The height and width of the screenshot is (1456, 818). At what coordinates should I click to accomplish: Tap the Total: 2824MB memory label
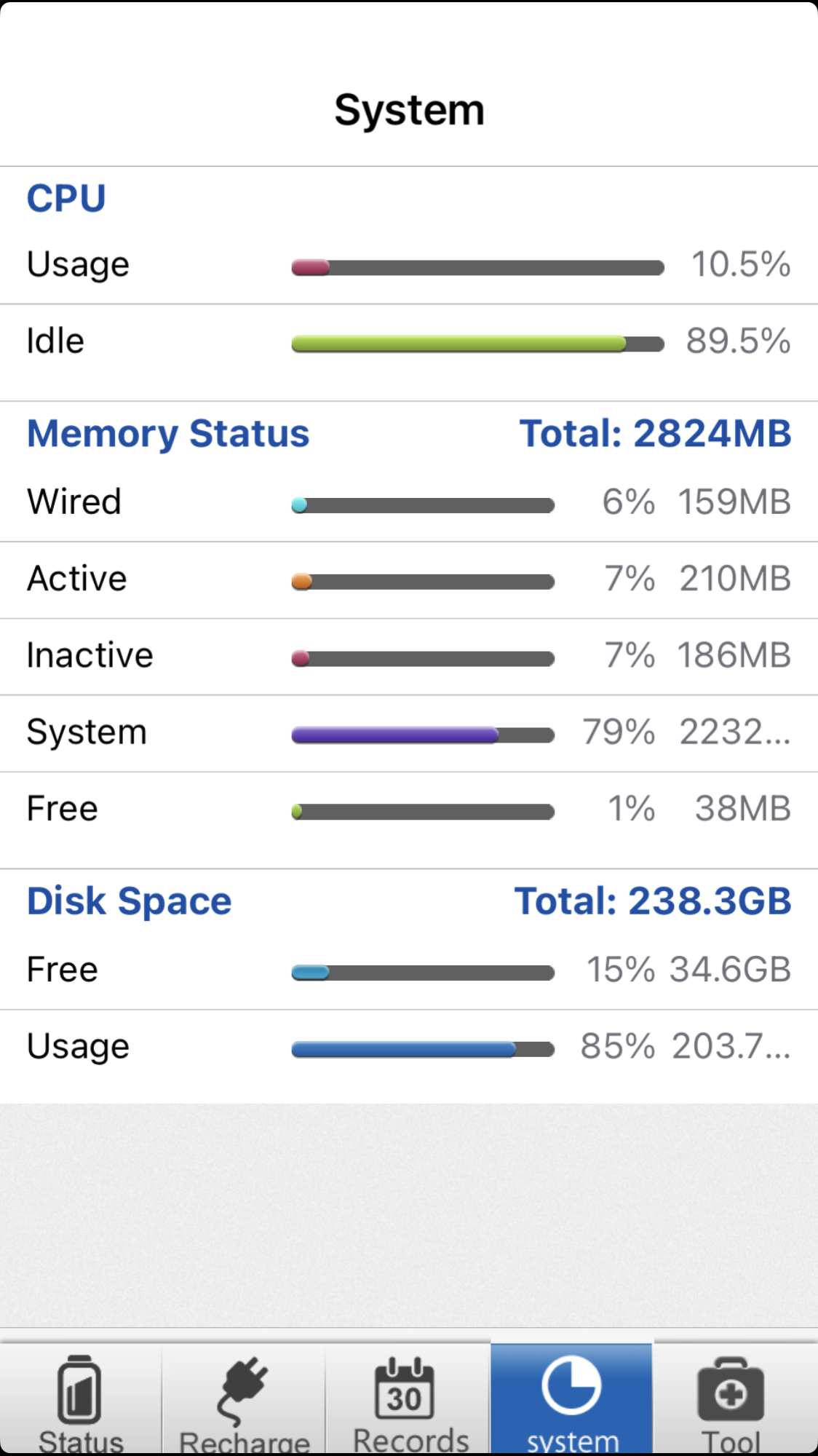[x=655, y=434]
